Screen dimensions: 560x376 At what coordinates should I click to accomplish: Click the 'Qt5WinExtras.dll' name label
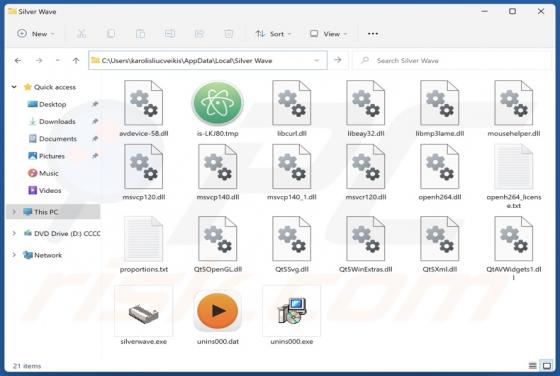coord(366,269)
